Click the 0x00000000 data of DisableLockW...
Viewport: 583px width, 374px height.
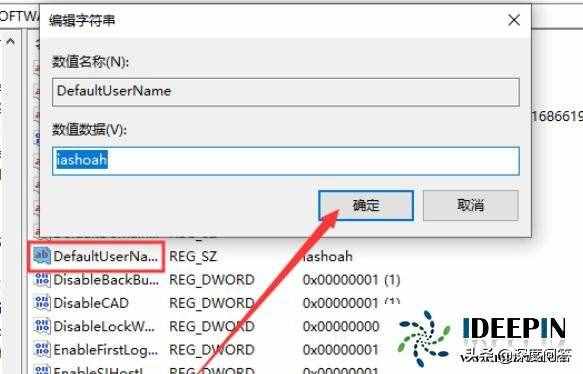[341, 326]
